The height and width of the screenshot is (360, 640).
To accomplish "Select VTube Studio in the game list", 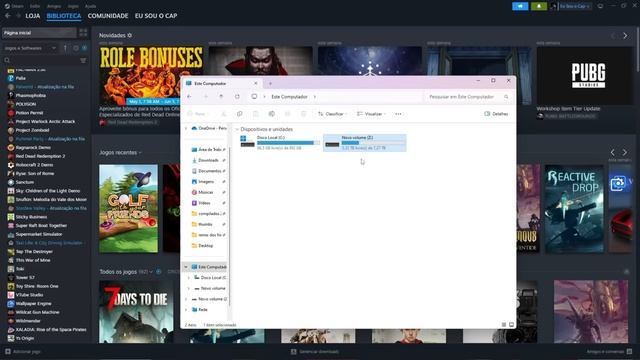I will pyautogui.click(x=29, y=295).
